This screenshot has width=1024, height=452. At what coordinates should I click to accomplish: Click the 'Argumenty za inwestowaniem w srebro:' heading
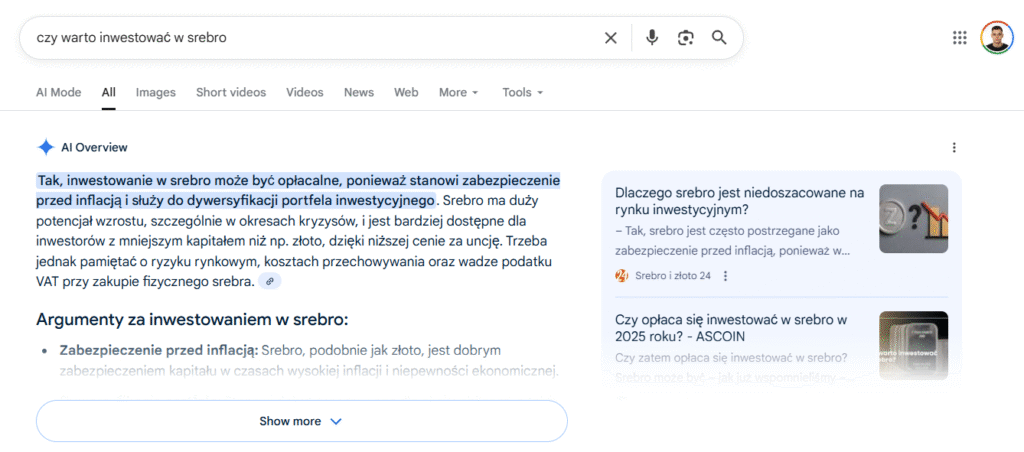coord(192,320)
